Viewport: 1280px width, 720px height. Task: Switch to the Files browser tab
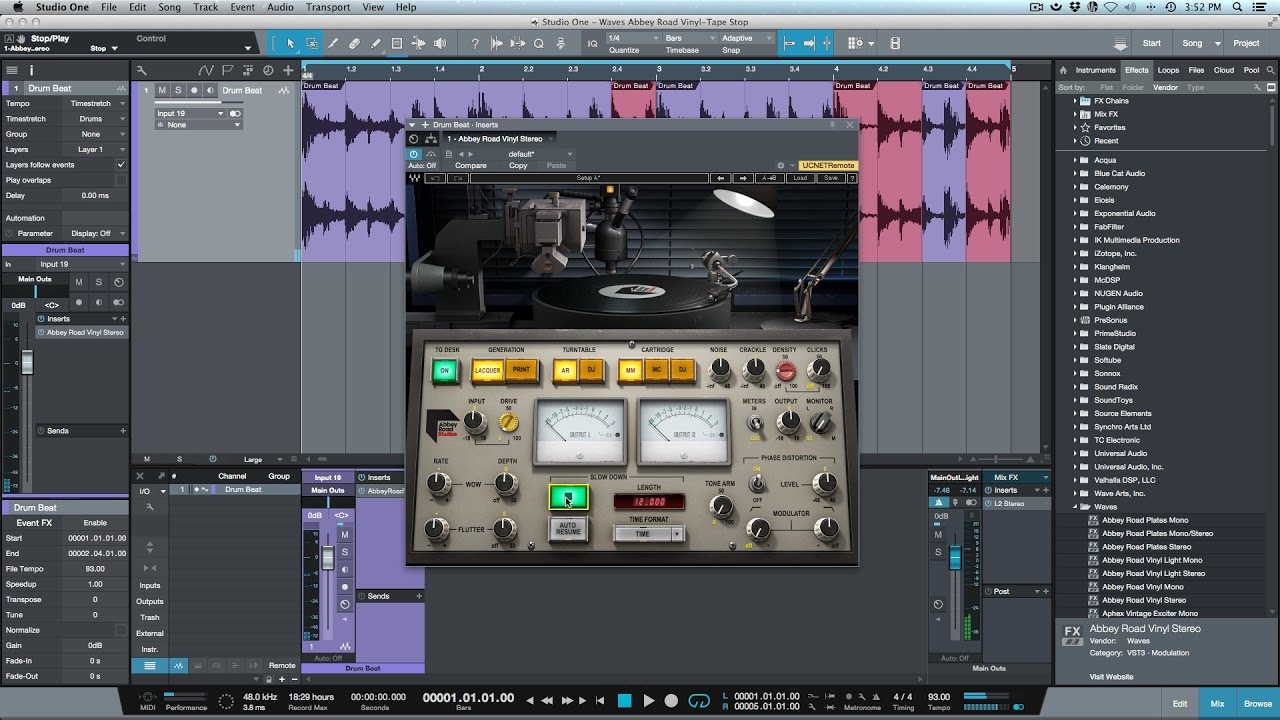pos(1196,70)
